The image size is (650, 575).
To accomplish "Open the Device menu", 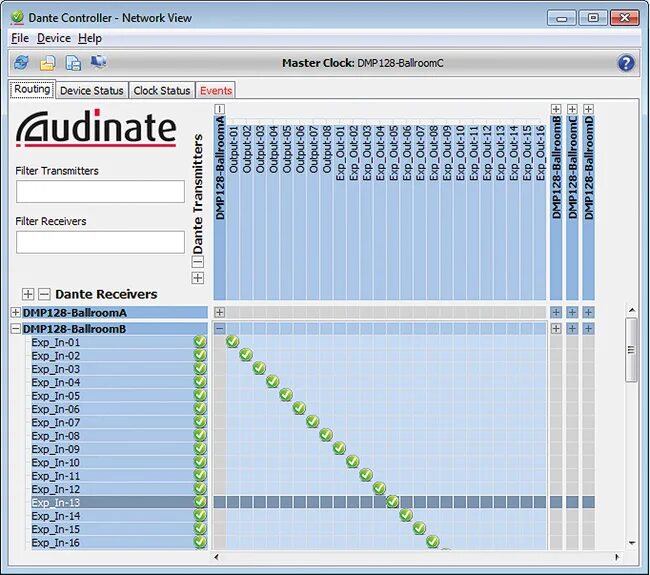I will tap(54, 38).
